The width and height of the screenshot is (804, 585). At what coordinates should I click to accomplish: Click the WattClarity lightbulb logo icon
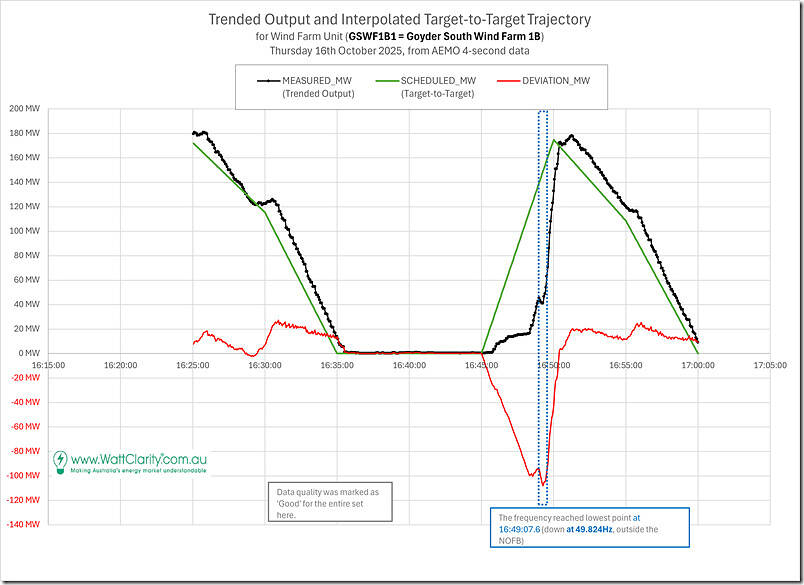coord(61,462)
